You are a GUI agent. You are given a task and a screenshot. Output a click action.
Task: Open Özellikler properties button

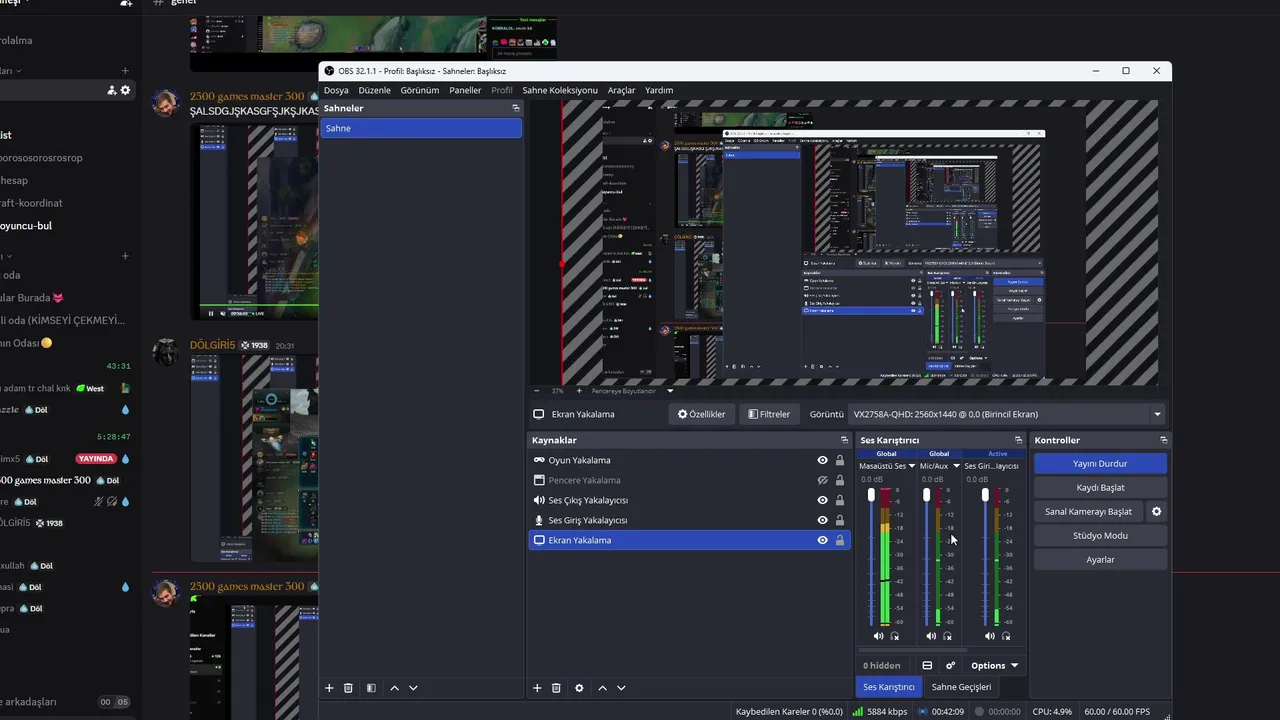[x=701, y=414]
